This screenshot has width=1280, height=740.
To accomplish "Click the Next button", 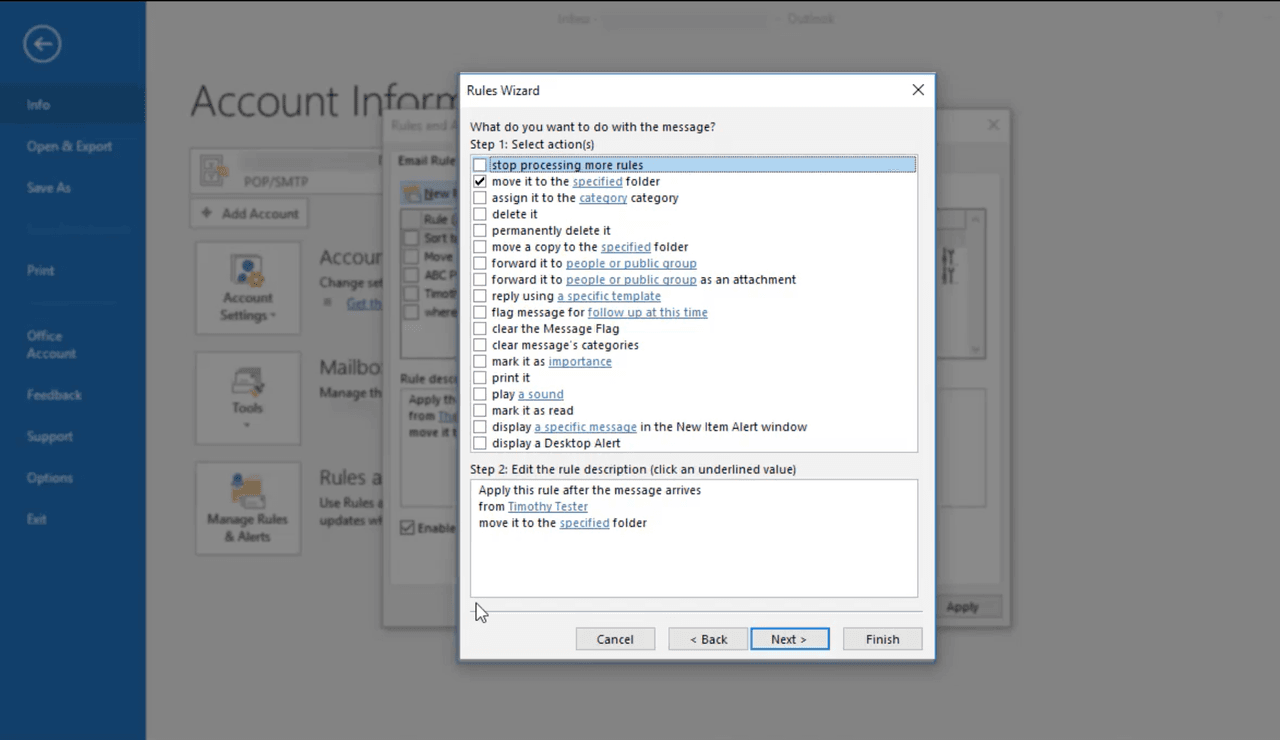I will (789, 639).
